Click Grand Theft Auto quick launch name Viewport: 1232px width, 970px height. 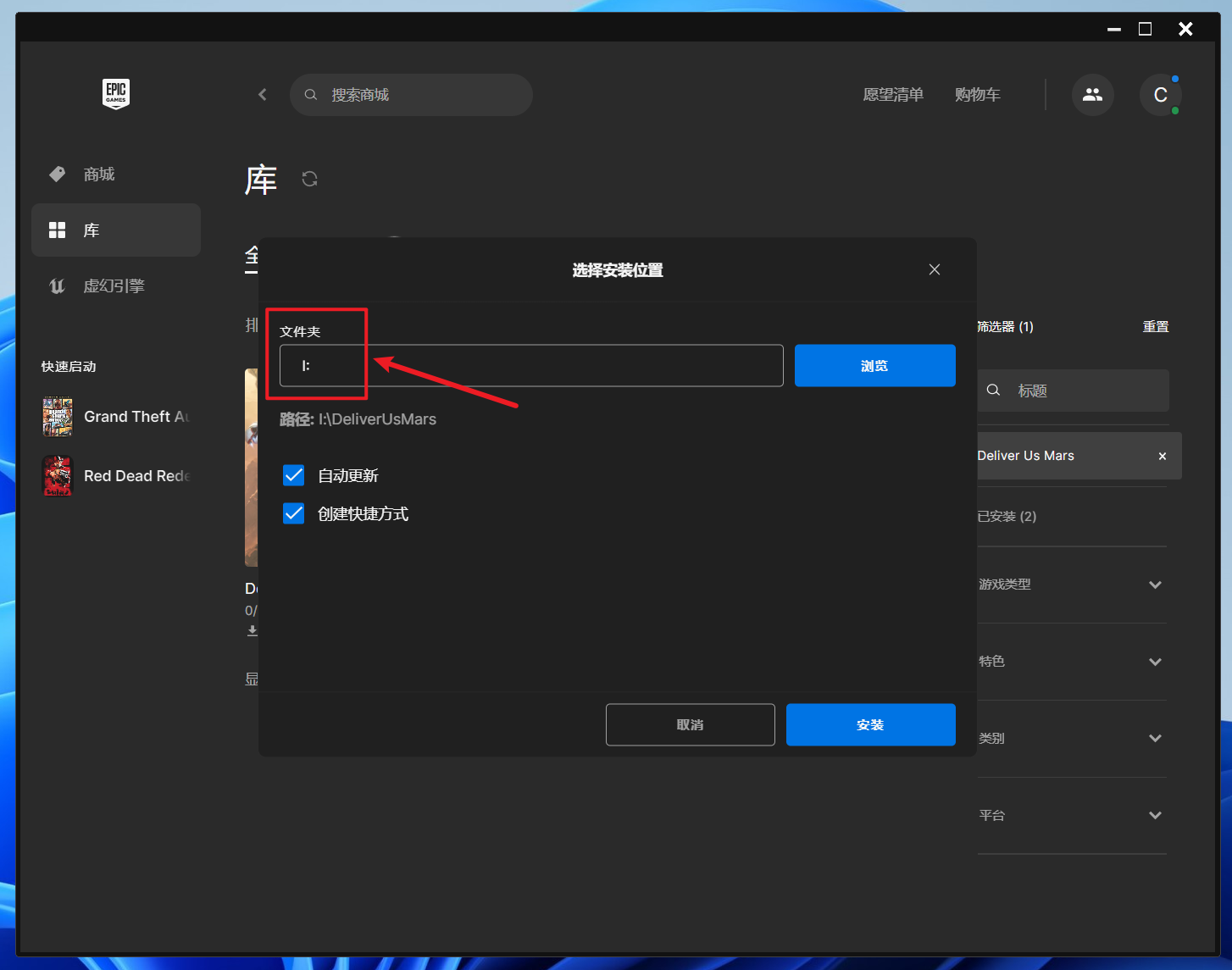pos(136,417)
